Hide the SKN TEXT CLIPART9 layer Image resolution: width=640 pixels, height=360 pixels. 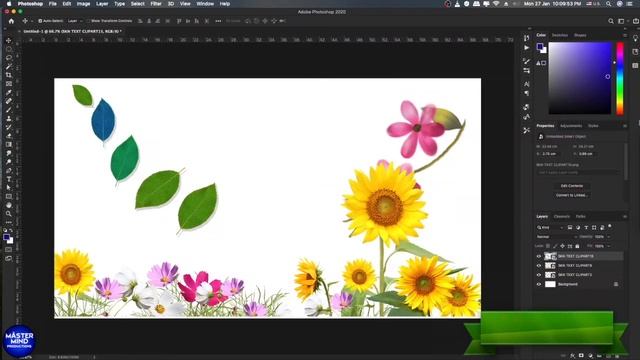point(539,266)
